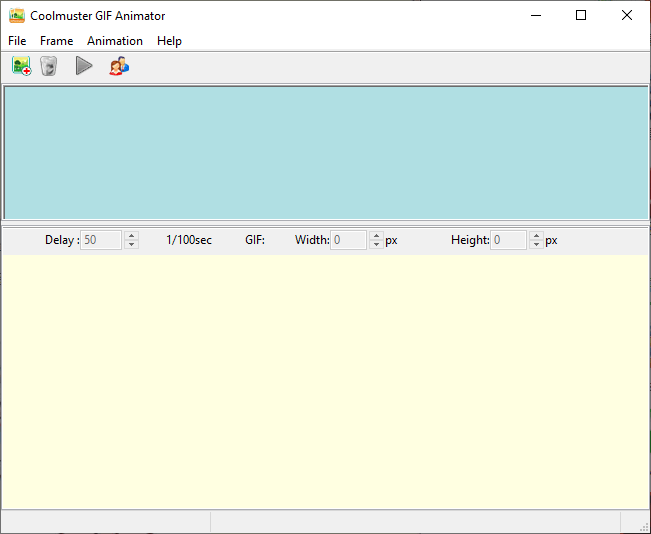Increase the Delay value

pos(131,235)
